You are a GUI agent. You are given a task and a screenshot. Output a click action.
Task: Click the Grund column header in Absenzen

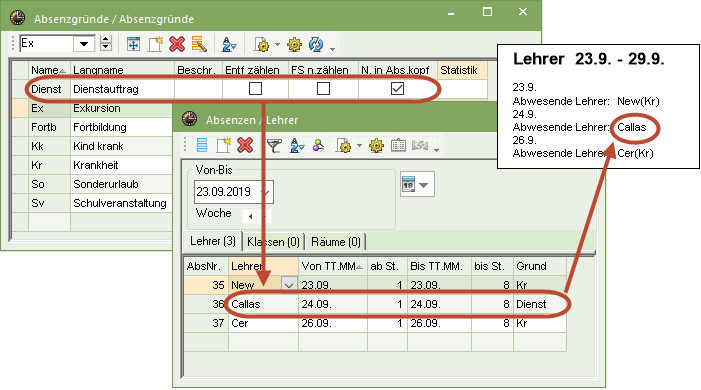[540, 266]
